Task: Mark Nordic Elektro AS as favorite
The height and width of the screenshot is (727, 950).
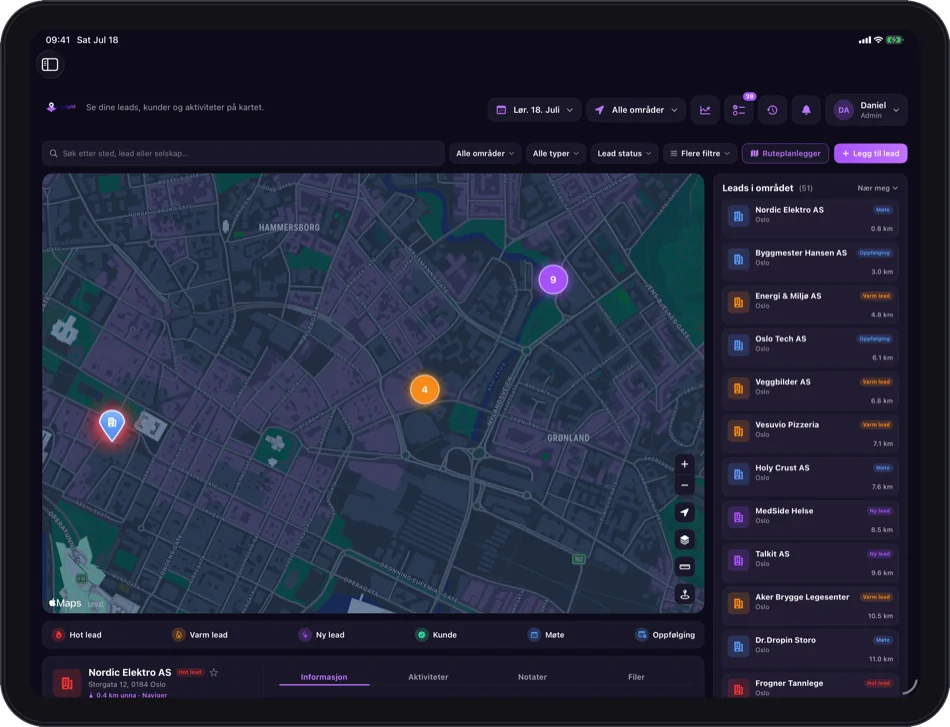Action: coord(214,672)
